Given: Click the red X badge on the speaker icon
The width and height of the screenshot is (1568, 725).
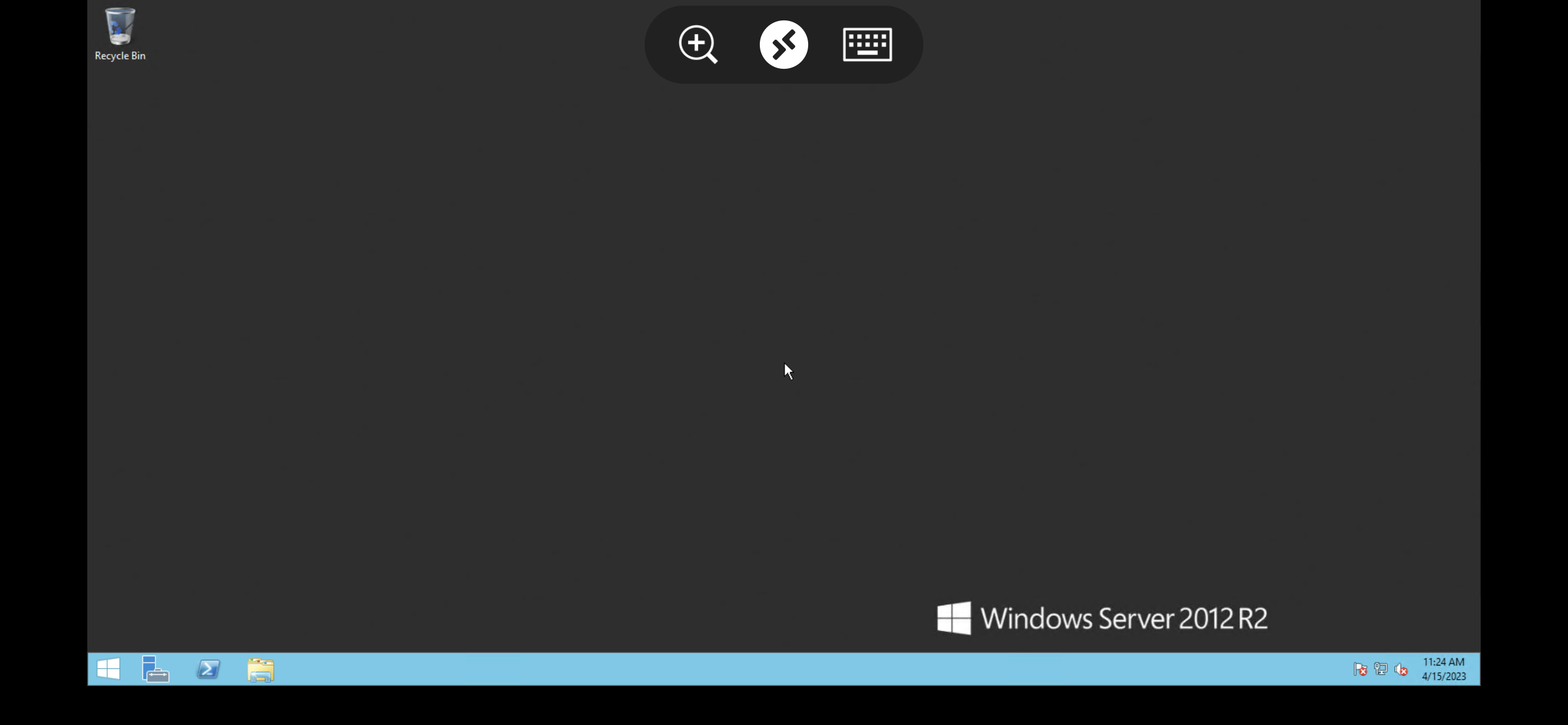Looking at the screenshot, I should [x=1405, y=672].
